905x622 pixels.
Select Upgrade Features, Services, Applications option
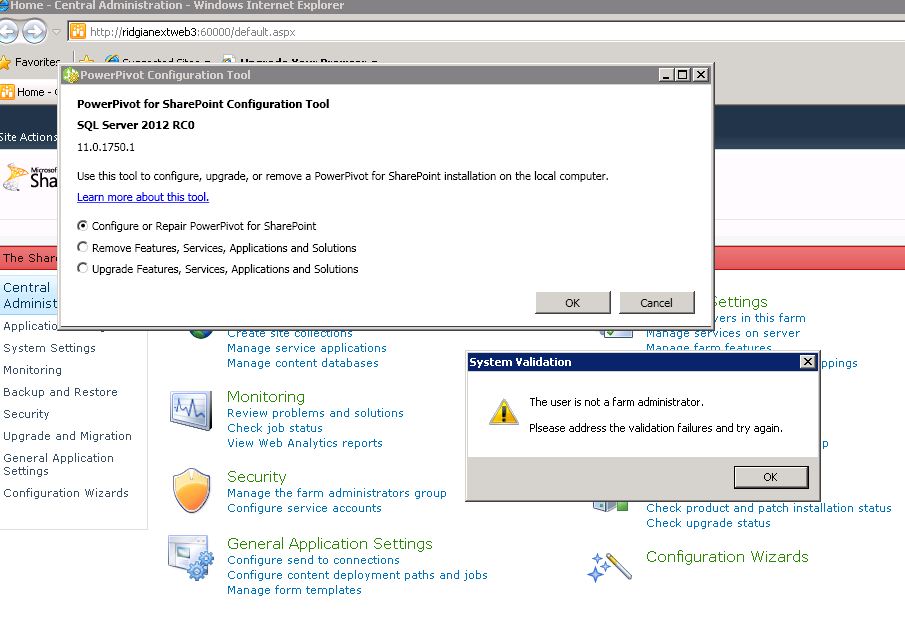pyautogui.click(x=83, y=269)
